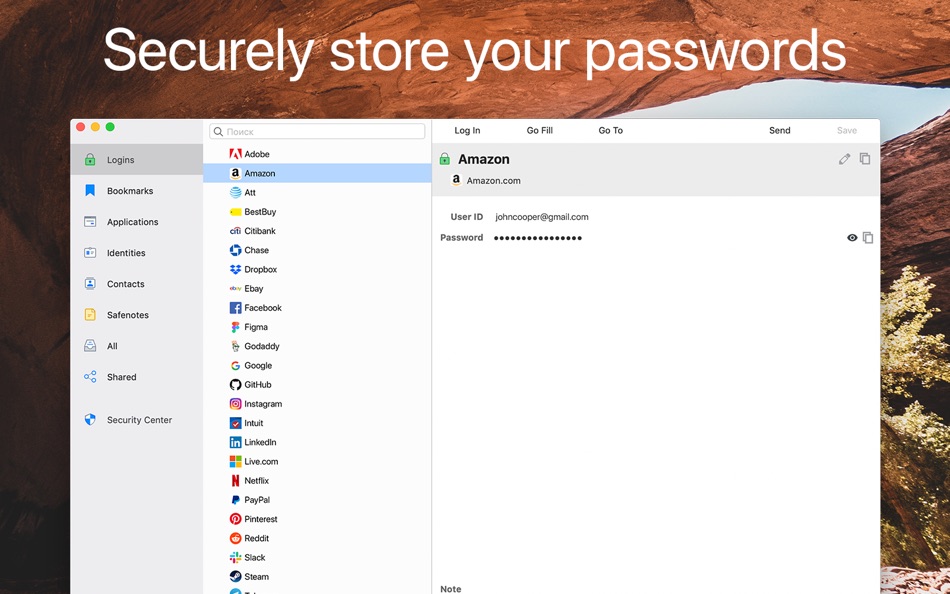Select the Intuit login entry

(317, 423)
